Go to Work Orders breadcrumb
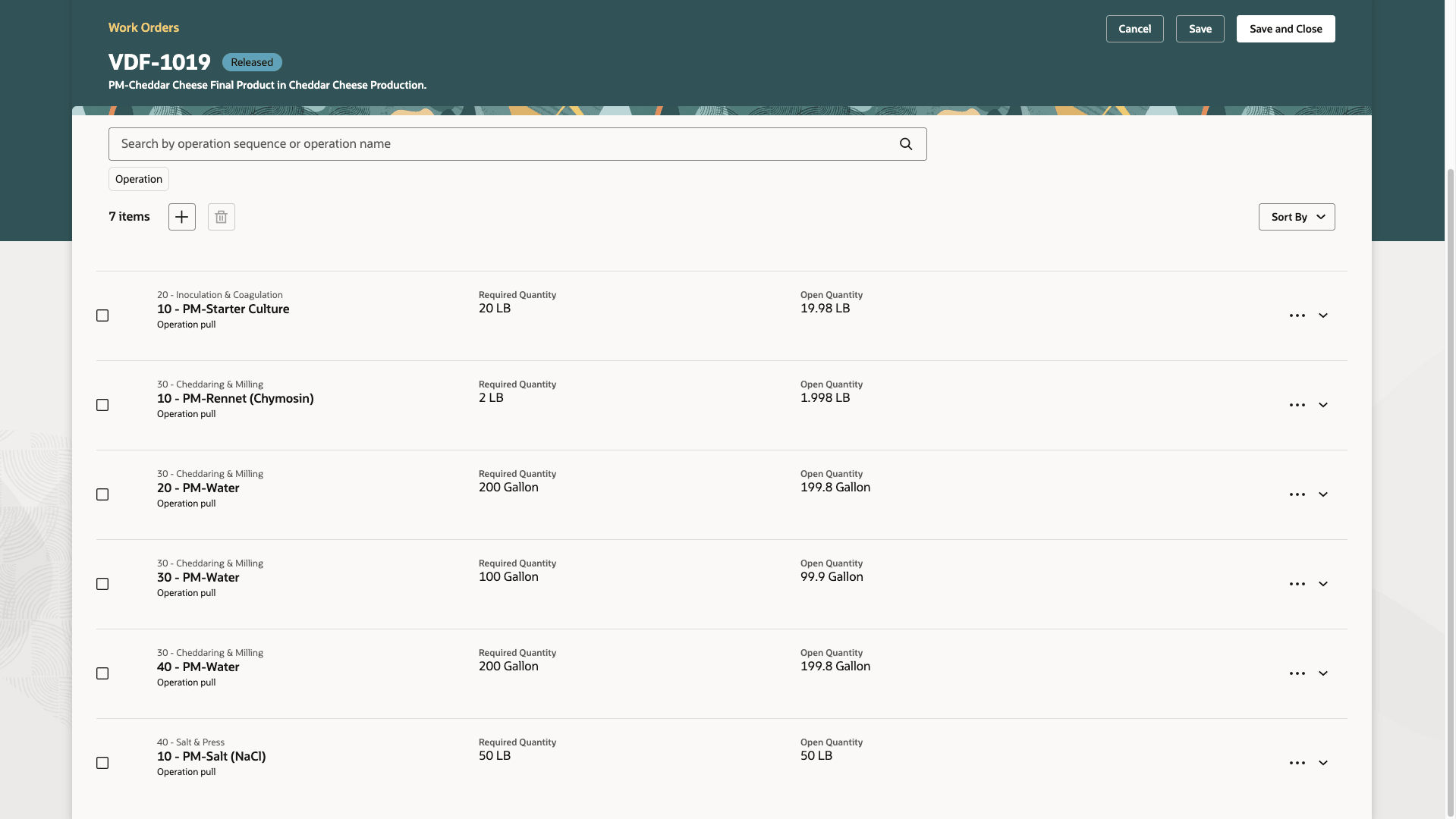 pos(143,27)
